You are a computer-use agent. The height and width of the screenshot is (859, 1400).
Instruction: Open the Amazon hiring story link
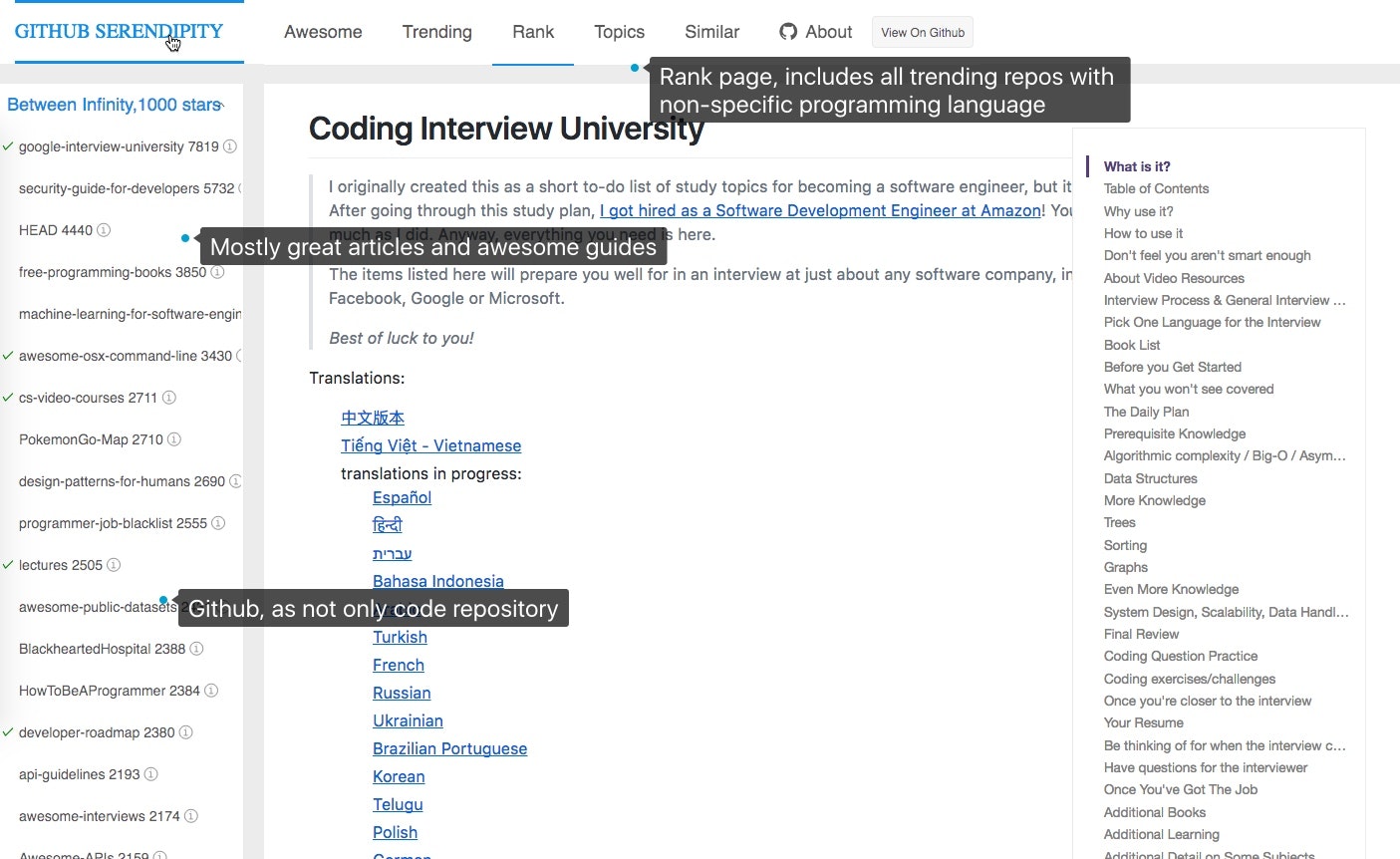click(820, 210)
